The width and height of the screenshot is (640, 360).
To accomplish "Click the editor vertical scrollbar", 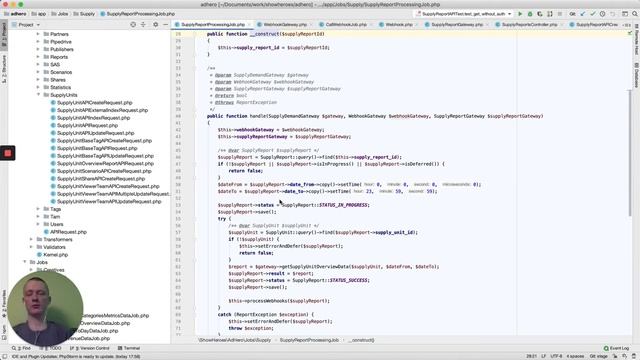I will pyautogui.click(x=630, y=153).
